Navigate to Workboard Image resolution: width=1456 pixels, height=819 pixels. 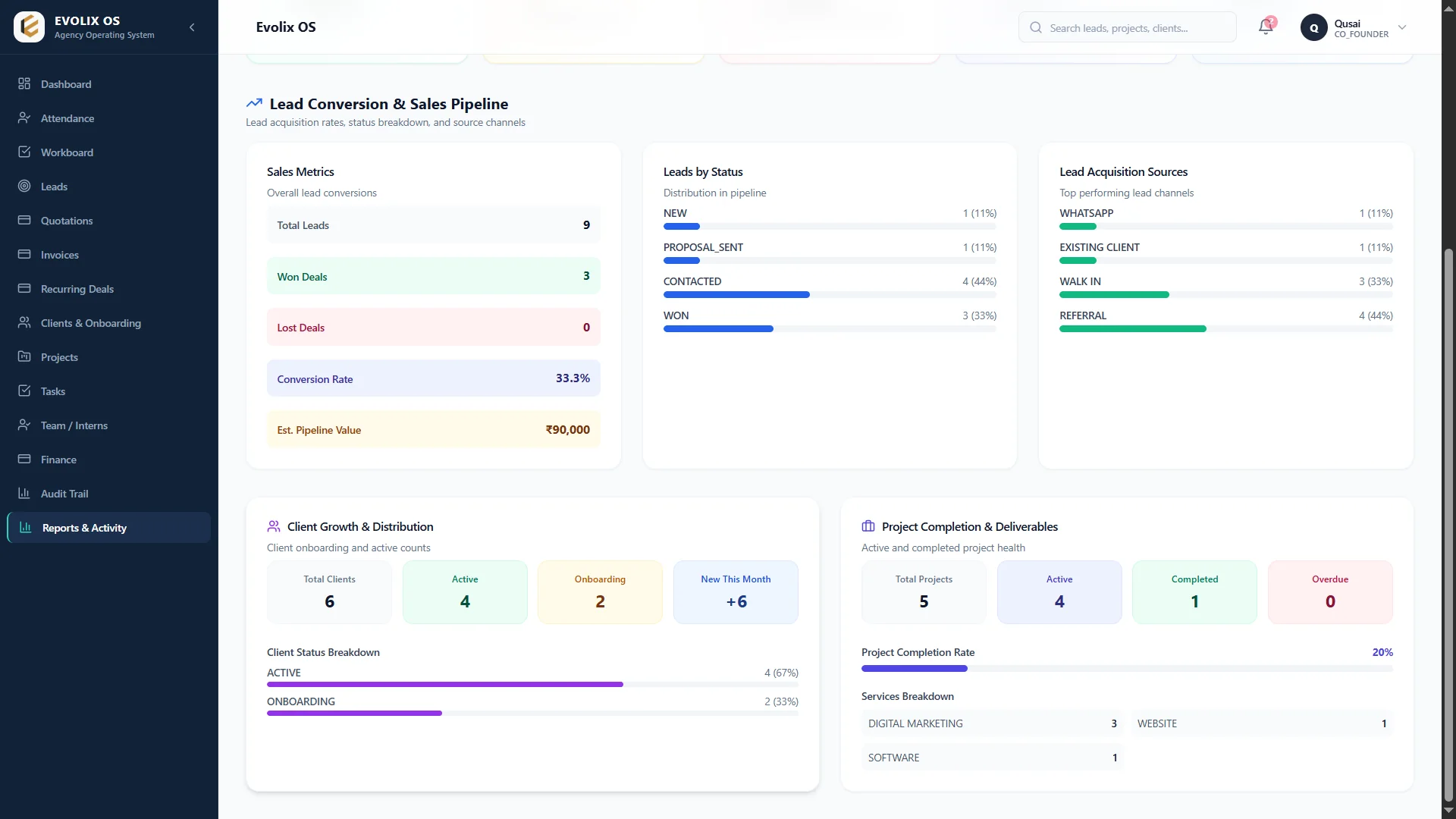(108, 152)
